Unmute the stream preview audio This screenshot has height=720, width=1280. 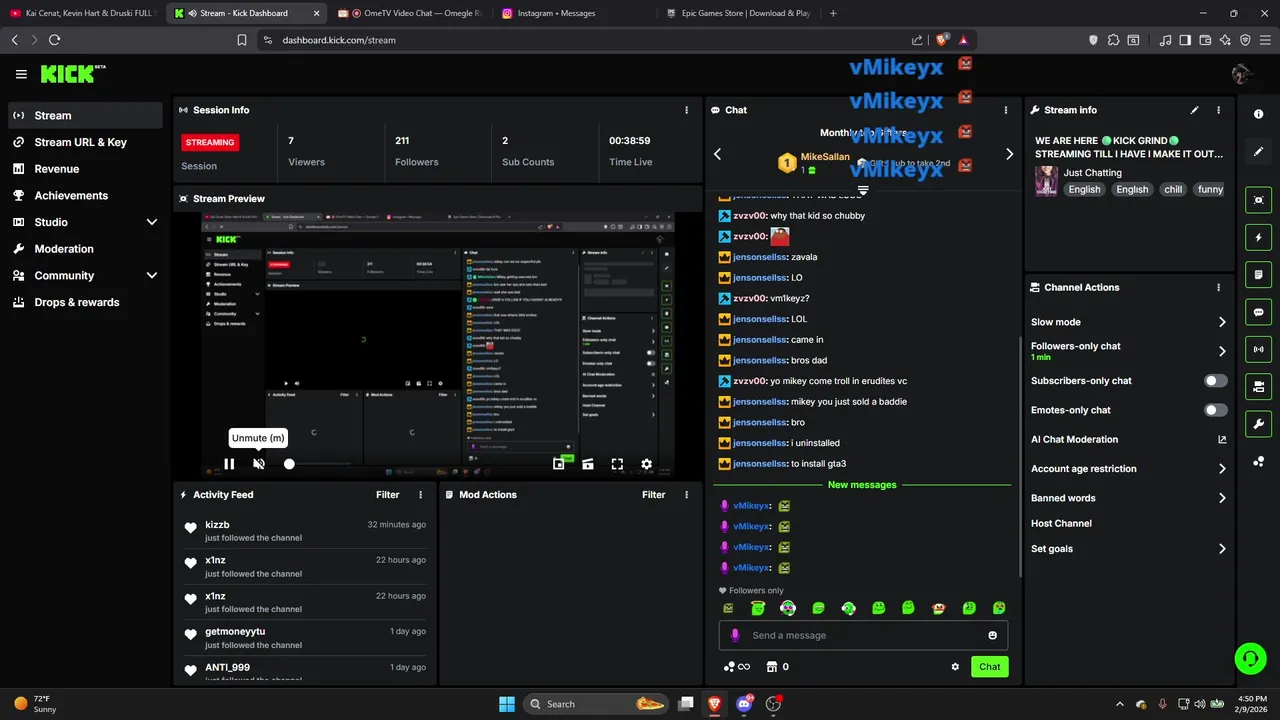click(259, 464)
